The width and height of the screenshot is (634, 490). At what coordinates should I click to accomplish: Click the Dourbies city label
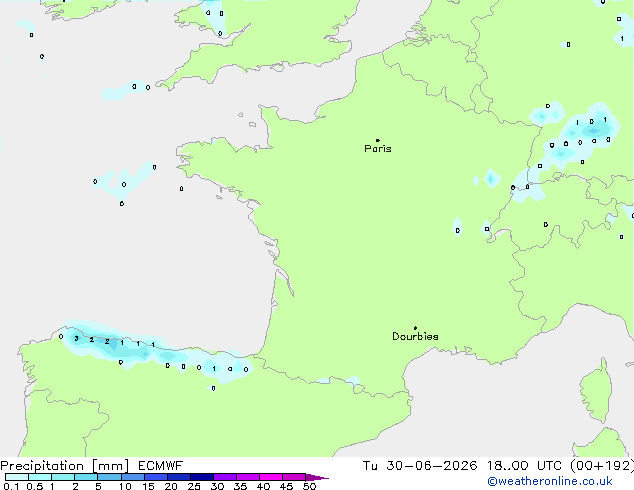click(415, 336)
